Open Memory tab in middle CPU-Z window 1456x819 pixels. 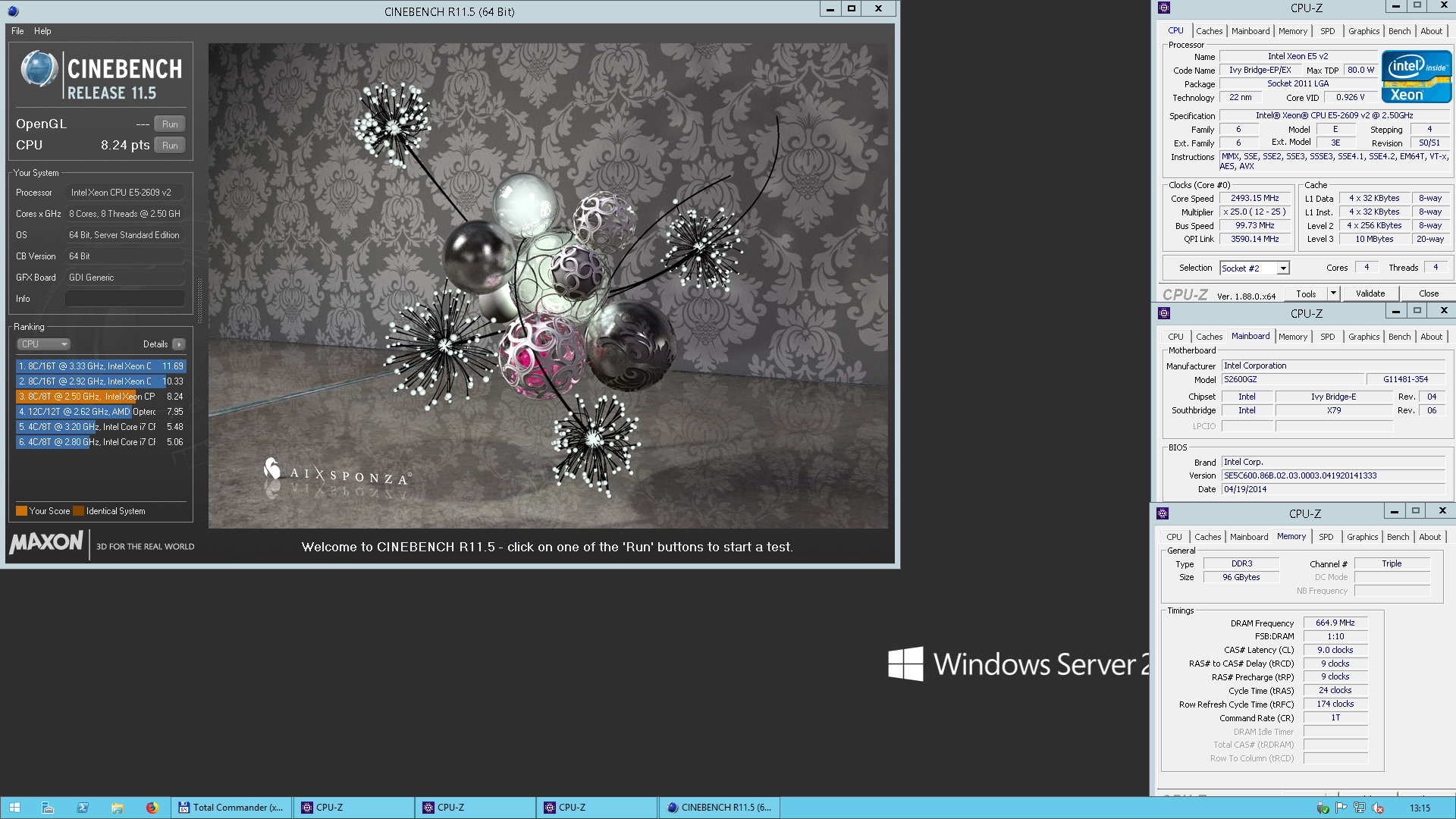pyautogui.click(x=1292, y=337)
